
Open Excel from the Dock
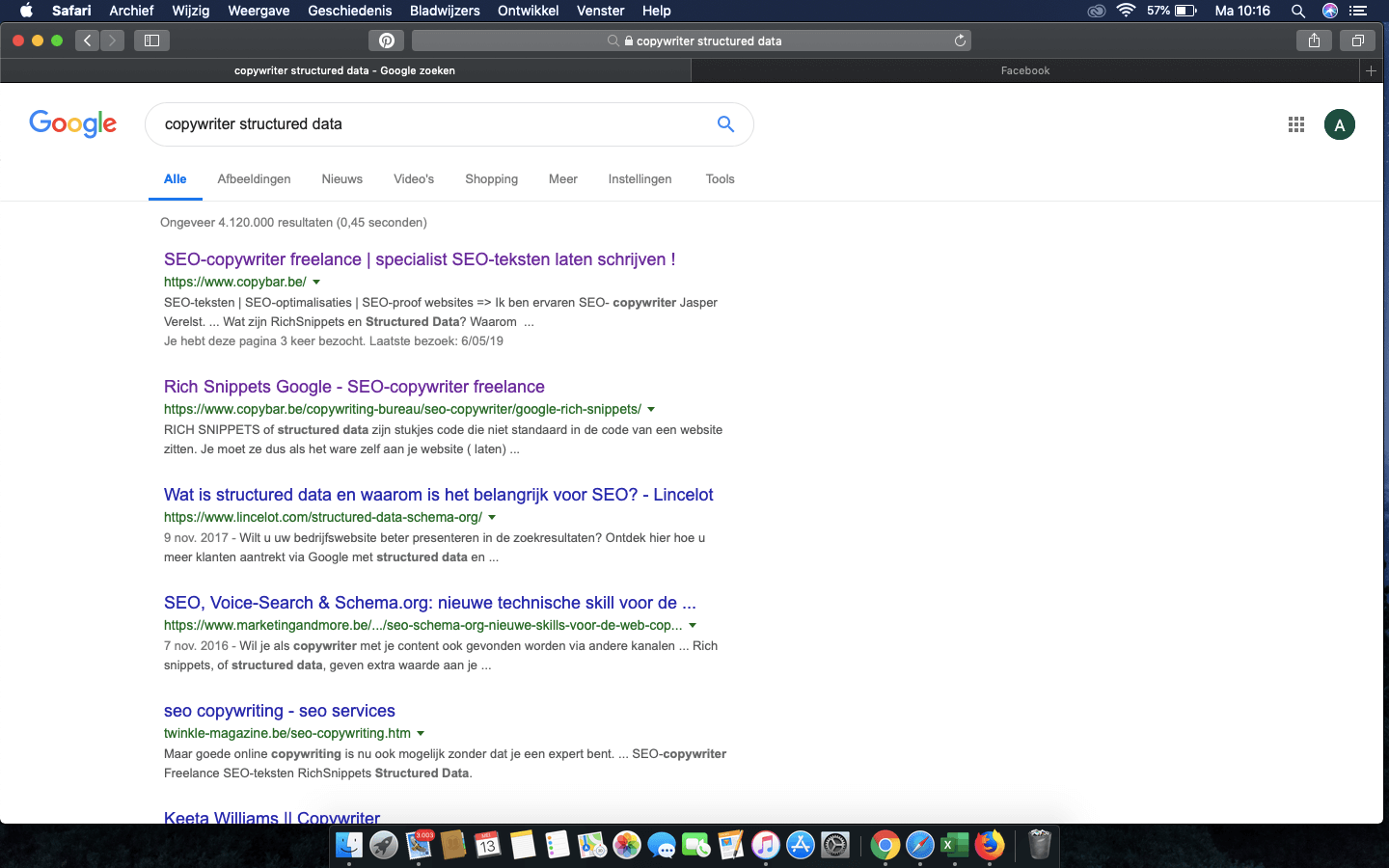[x=954, y=846]
